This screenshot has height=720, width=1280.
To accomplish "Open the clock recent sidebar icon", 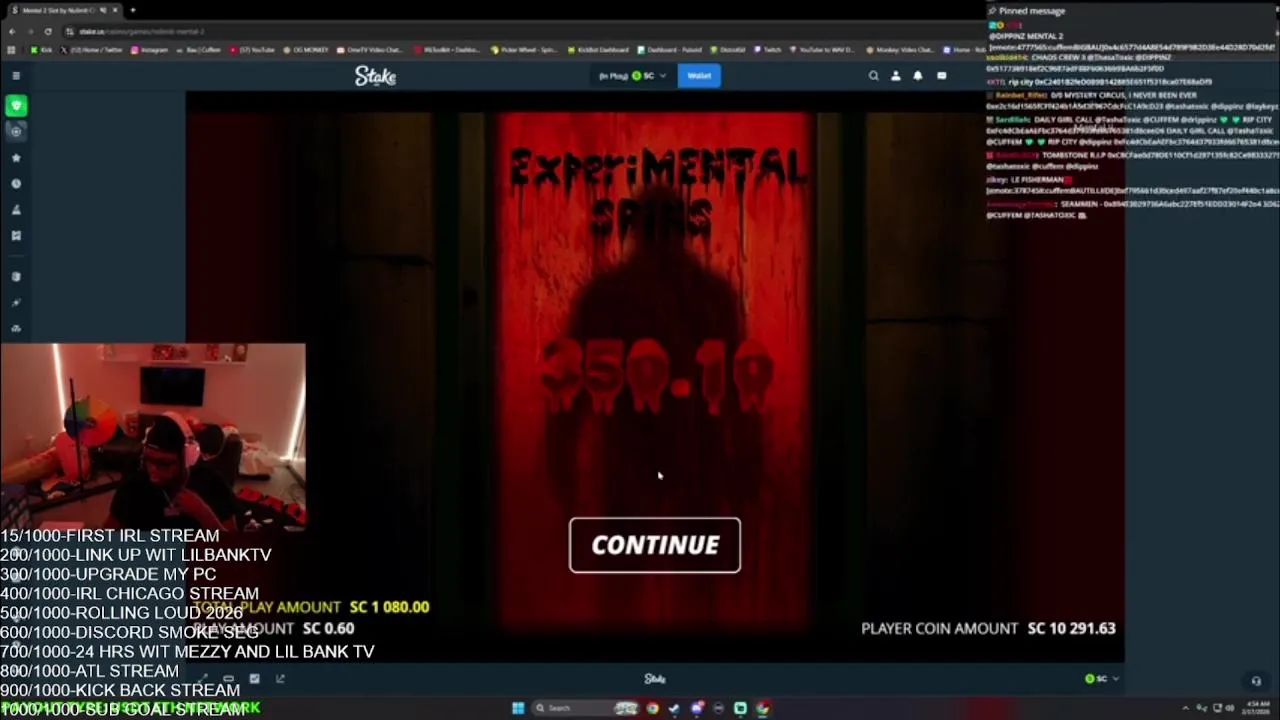I will pos(16,184).
